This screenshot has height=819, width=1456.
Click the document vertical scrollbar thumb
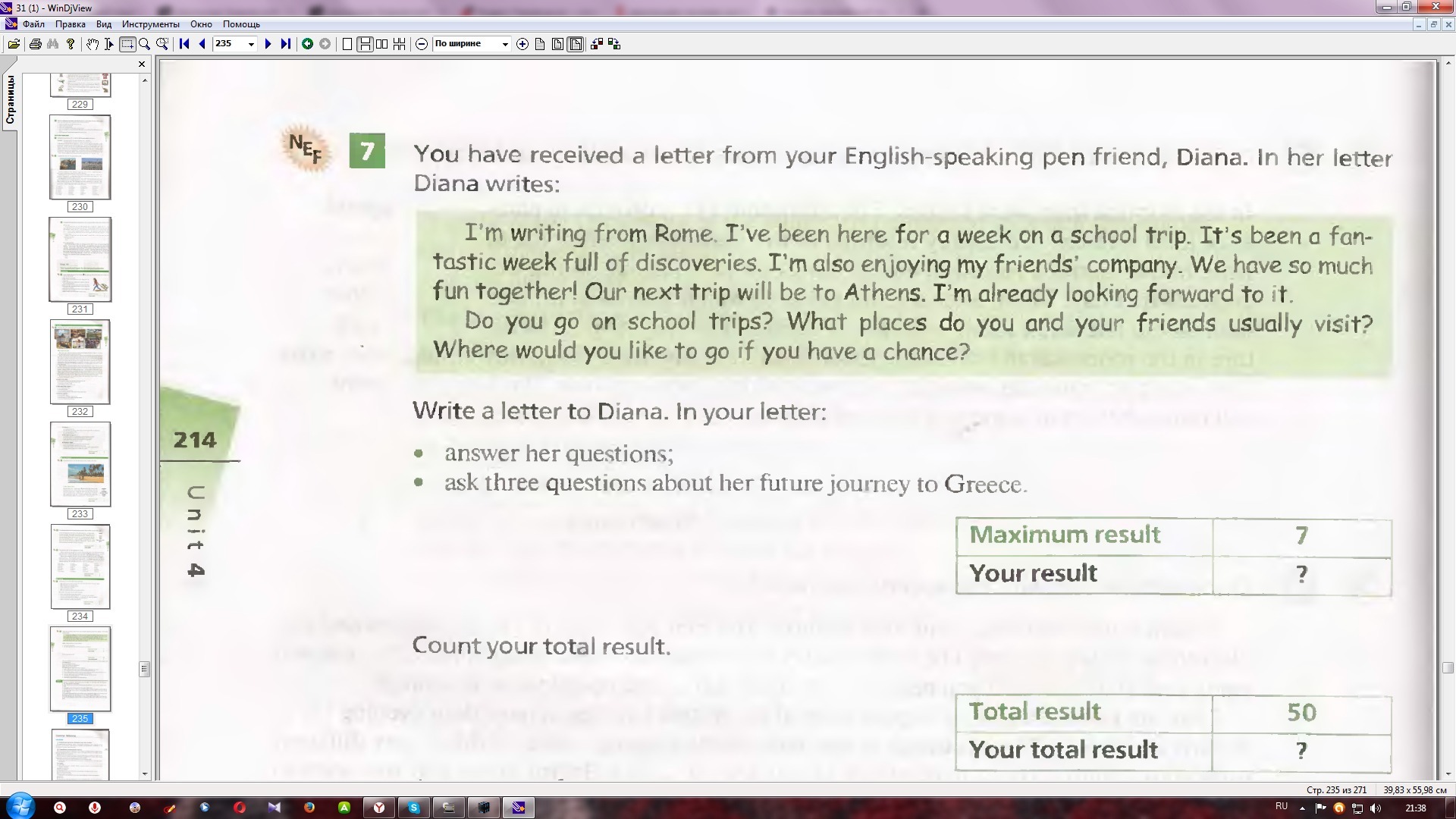[1448, 668]
